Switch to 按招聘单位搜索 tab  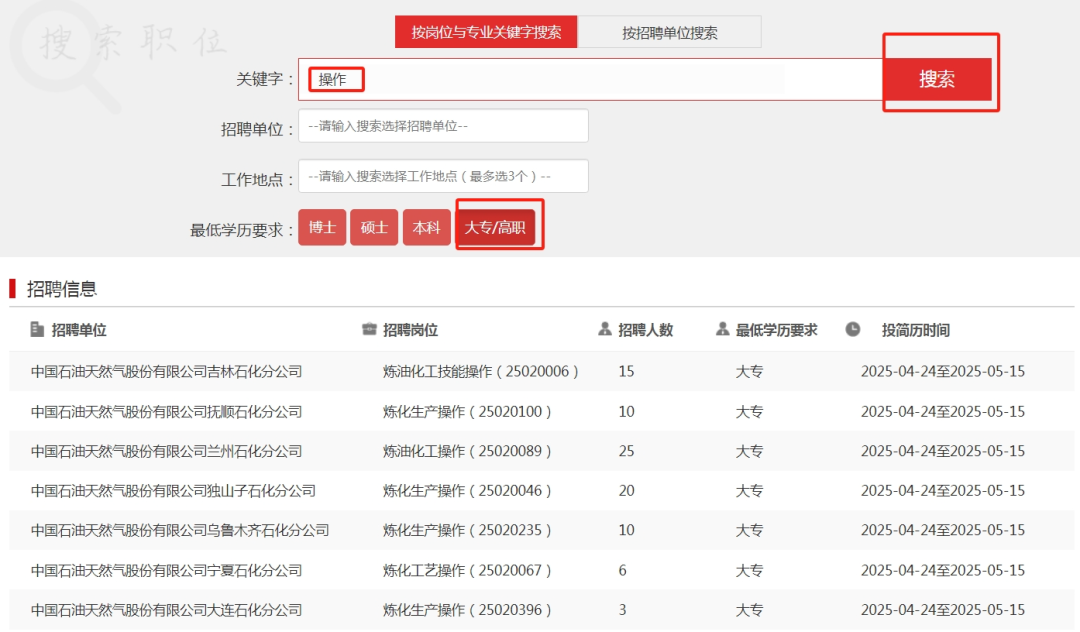669,32
